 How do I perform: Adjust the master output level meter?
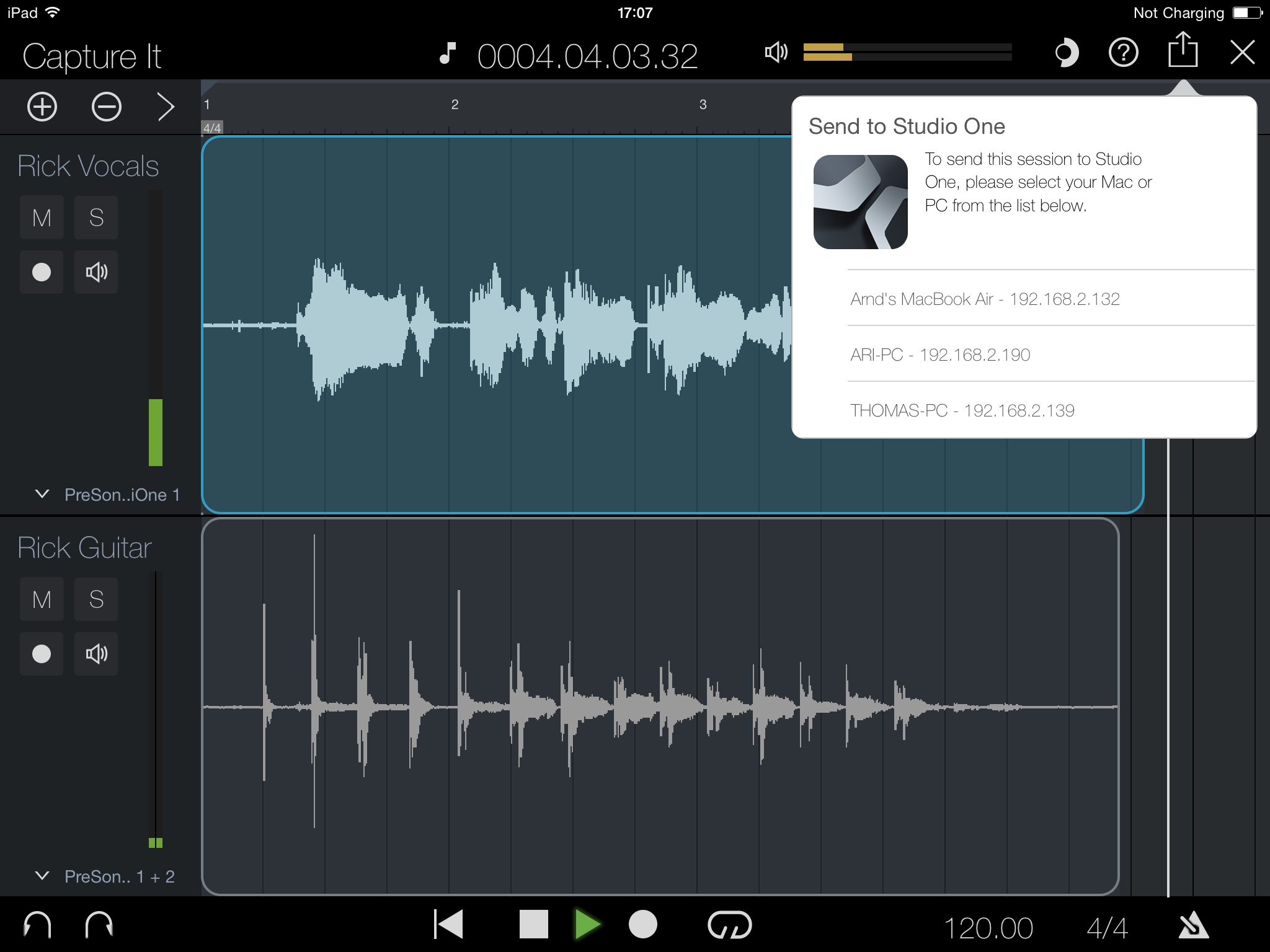pyautogui.click(x=907, y=52)
